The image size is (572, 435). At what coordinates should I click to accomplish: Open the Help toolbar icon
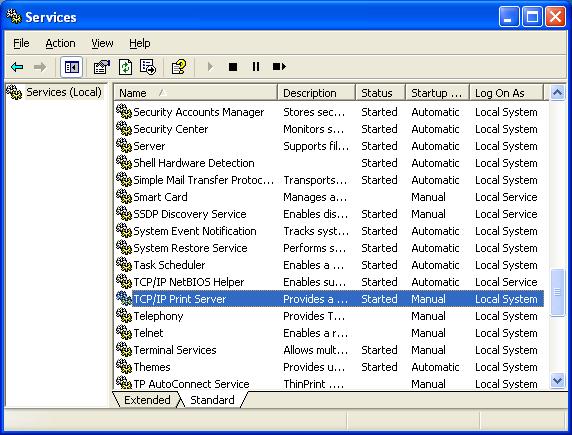(x=179, y=67)
